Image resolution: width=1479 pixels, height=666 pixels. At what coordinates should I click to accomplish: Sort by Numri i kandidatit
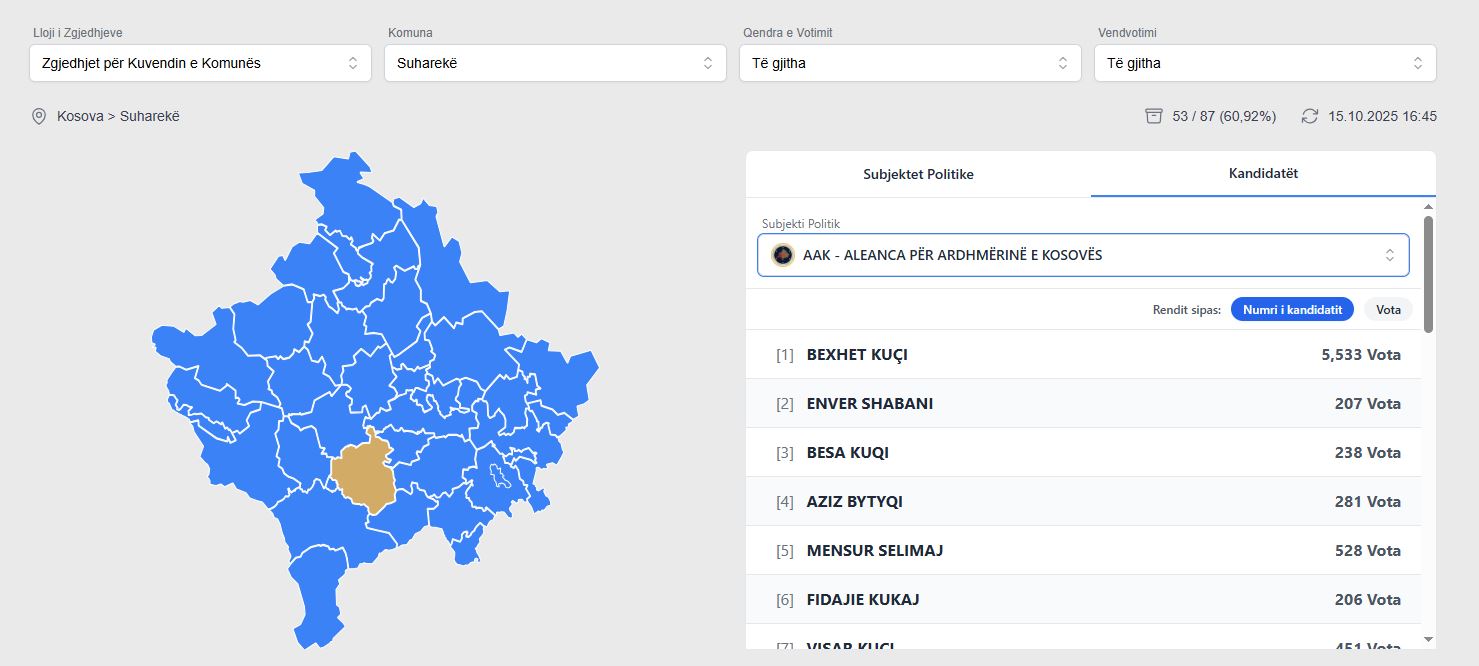pos(1292,309)
